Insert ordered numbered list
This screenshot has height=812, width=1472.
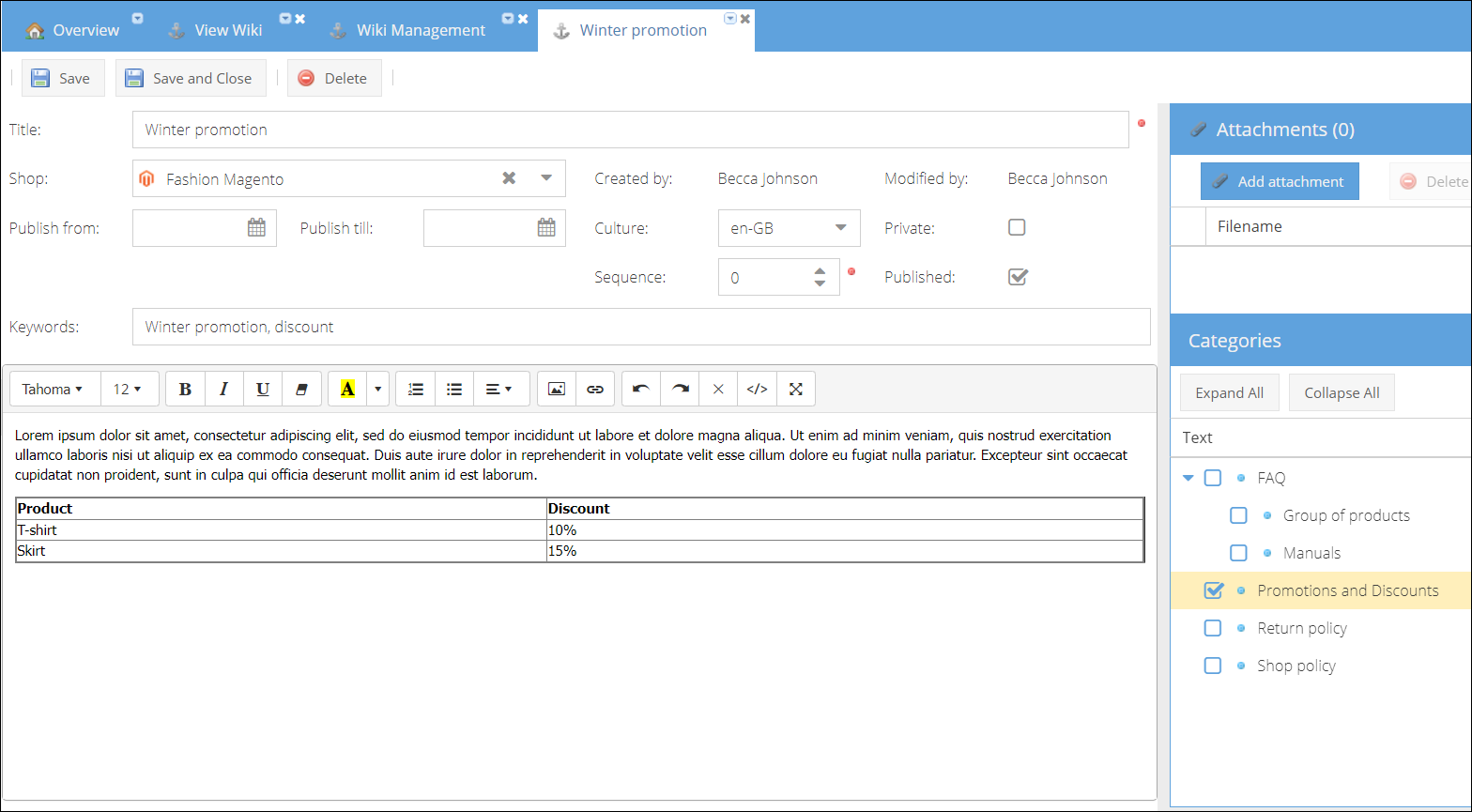(416, 389)
